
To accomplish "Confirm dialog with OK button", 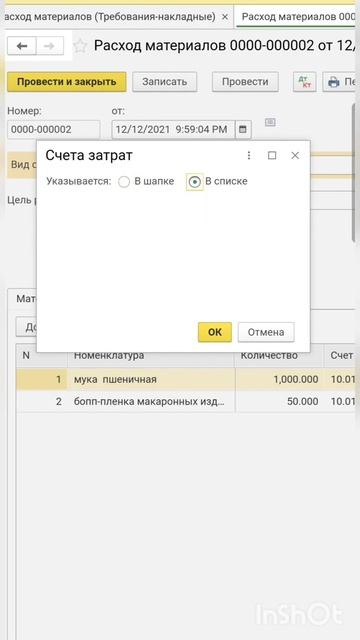I will pyautogui.click(x=215, y=332).
